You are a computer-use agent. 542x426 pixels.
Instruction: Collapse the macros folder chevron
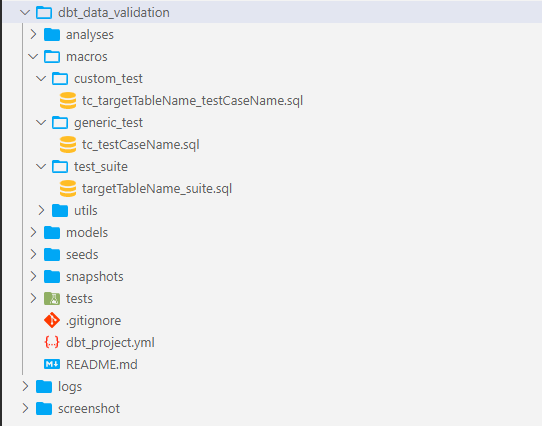33,57
